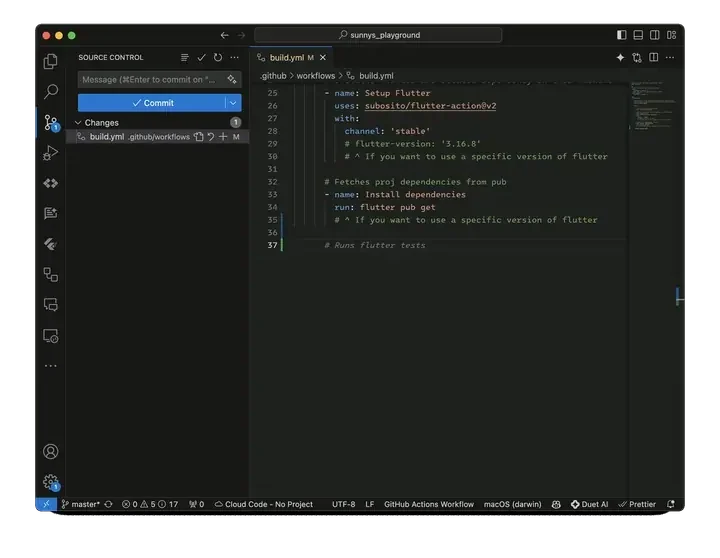Click line number 37 in gutter
This screenshot has width=720, height=558.
(x=272, y=245)
